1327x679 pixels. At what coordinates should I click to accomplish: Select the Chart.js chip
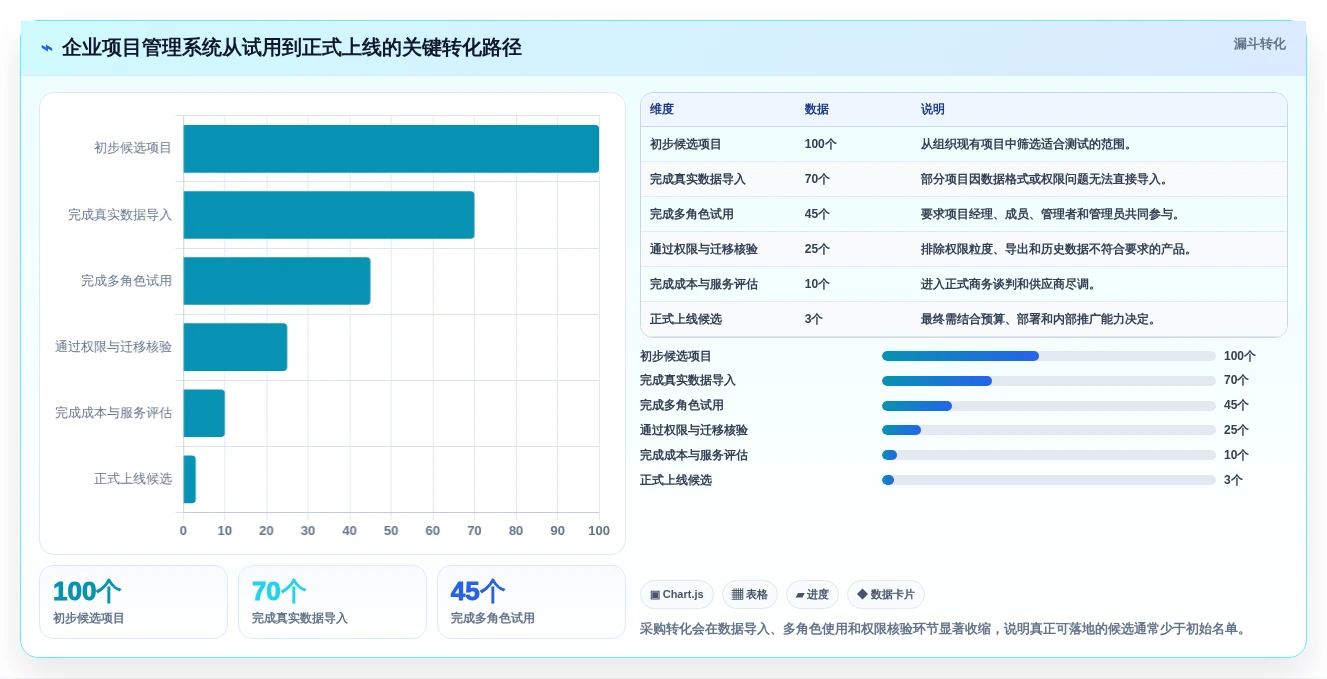point(676,594)
